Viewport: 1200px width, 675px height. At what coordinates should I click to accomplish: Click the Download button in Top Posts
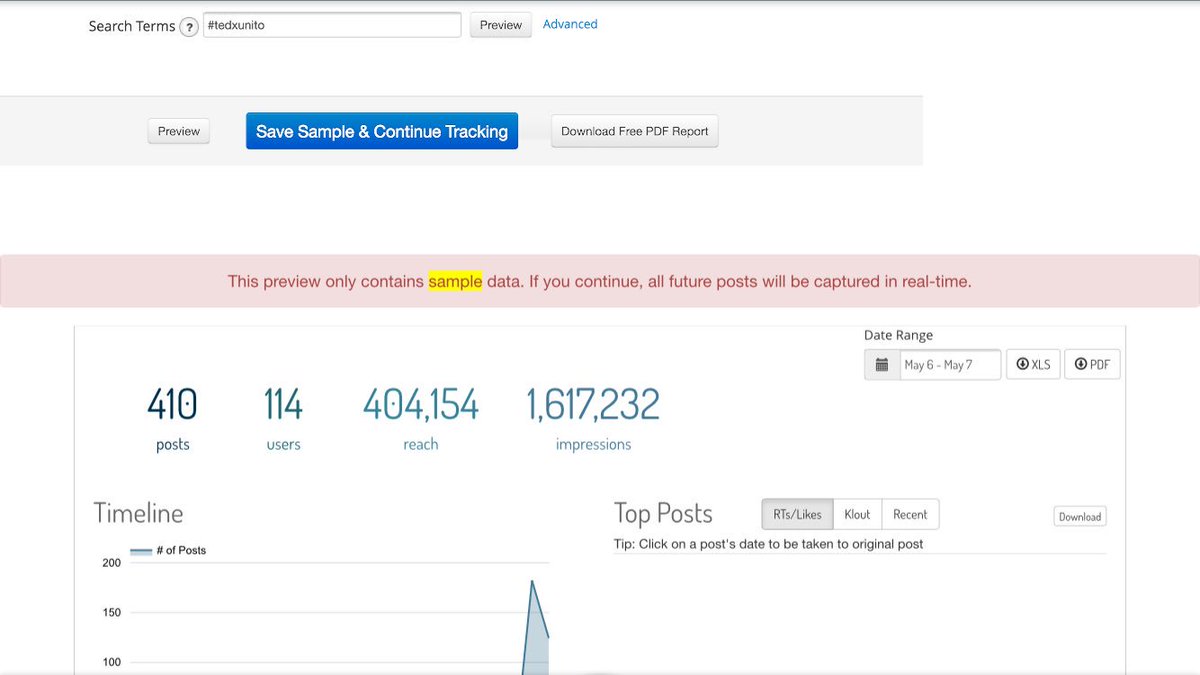[1080, 517]
